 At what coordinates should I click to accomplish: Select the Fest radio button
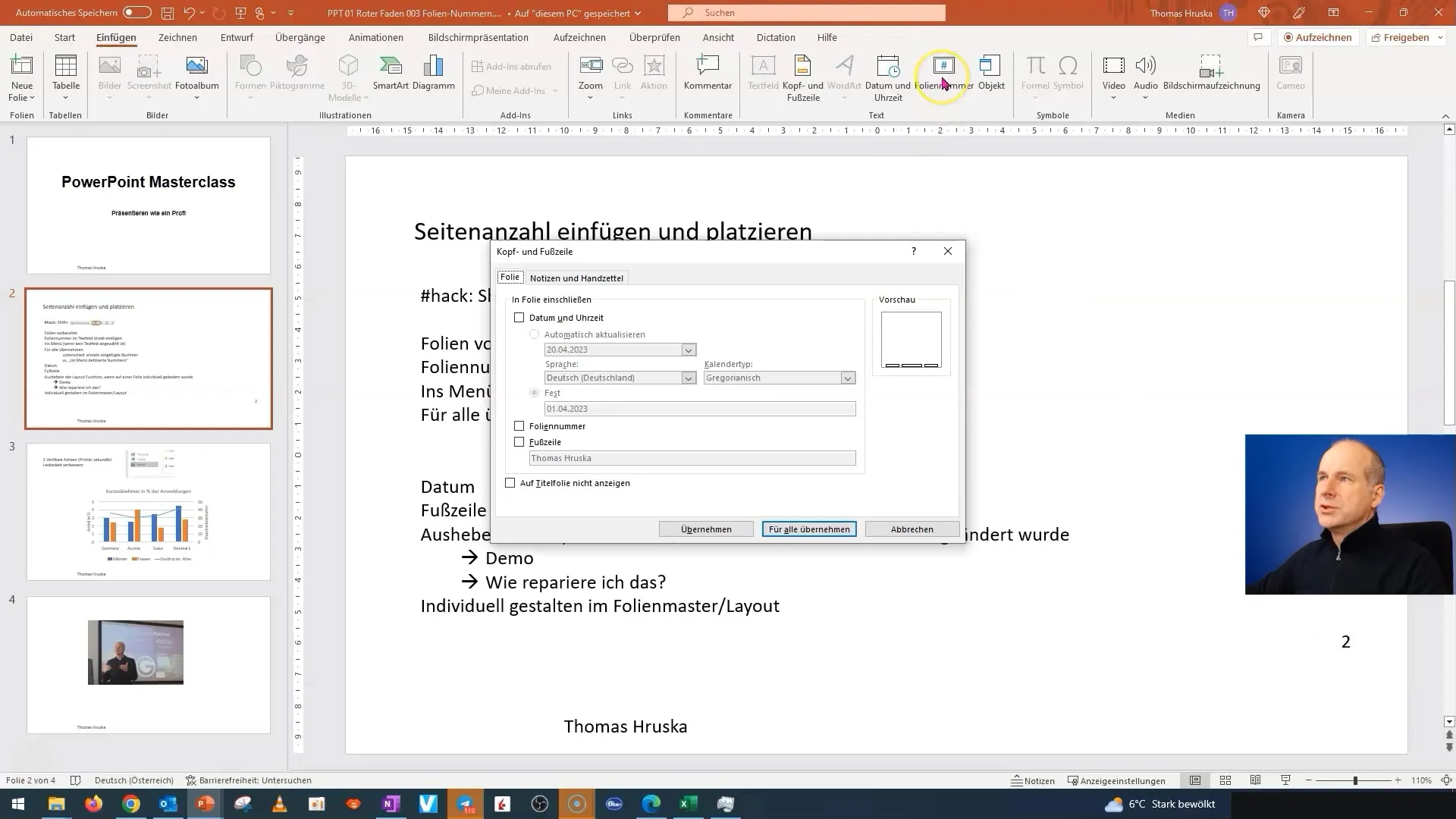pyautogui.click(x=535, y=393)
